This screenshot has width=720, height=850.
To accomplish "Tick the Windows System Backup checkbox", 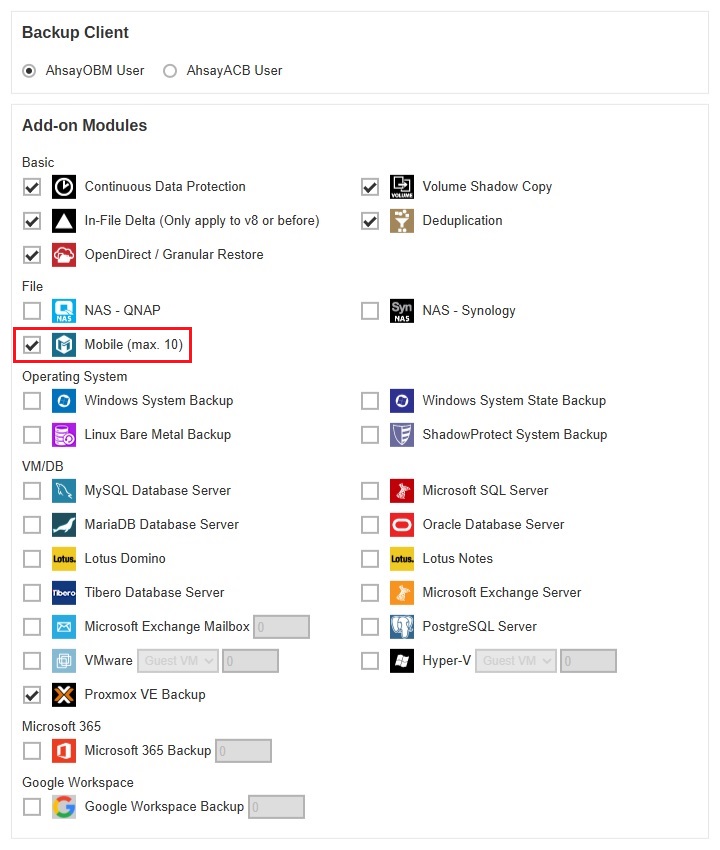I will point(32,401).
